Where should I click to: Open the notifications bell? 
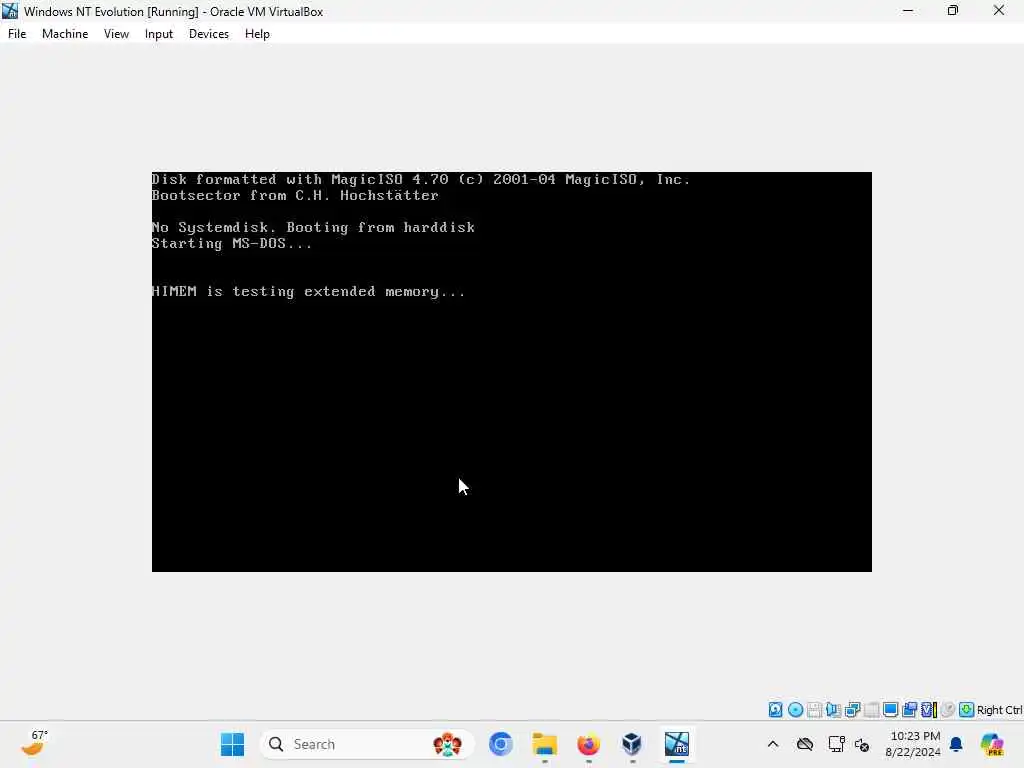[x=956, y=744]
